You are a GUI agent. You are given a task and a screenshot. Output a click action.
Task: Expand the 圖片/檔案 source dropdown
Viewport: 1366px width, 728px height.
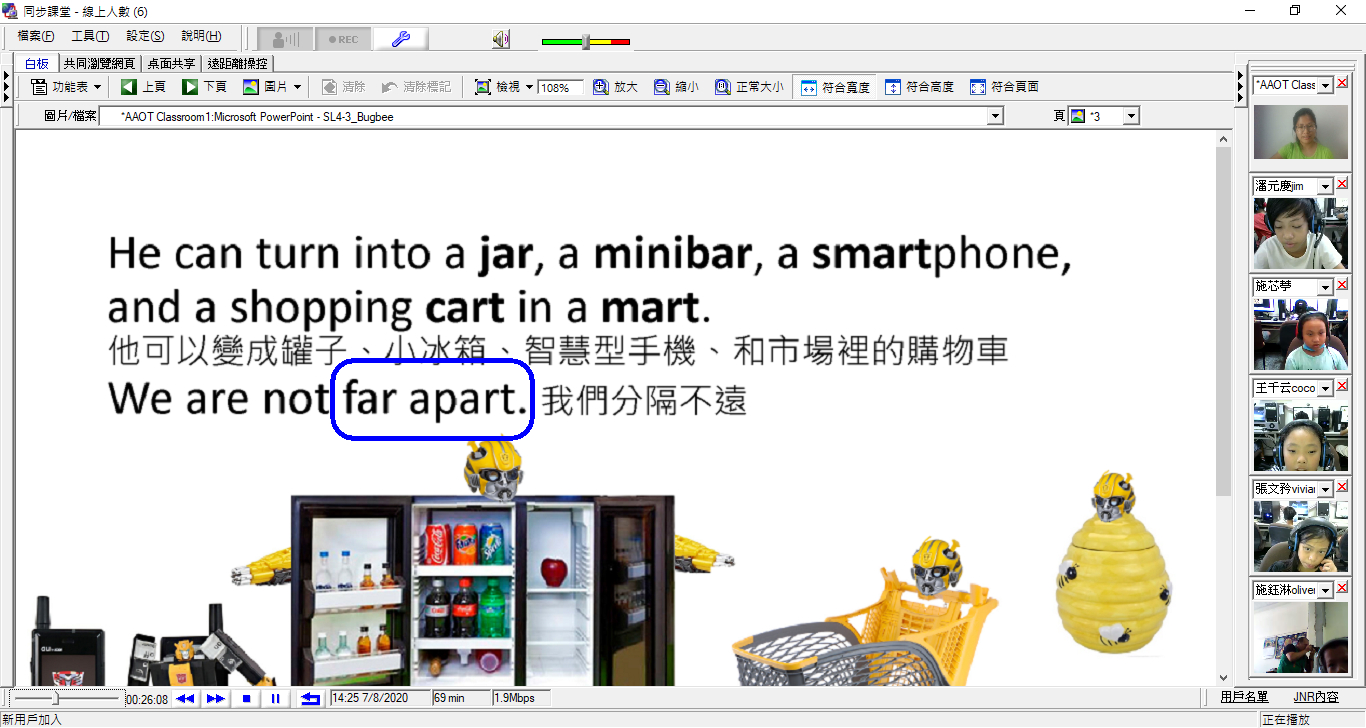(994, 117)
